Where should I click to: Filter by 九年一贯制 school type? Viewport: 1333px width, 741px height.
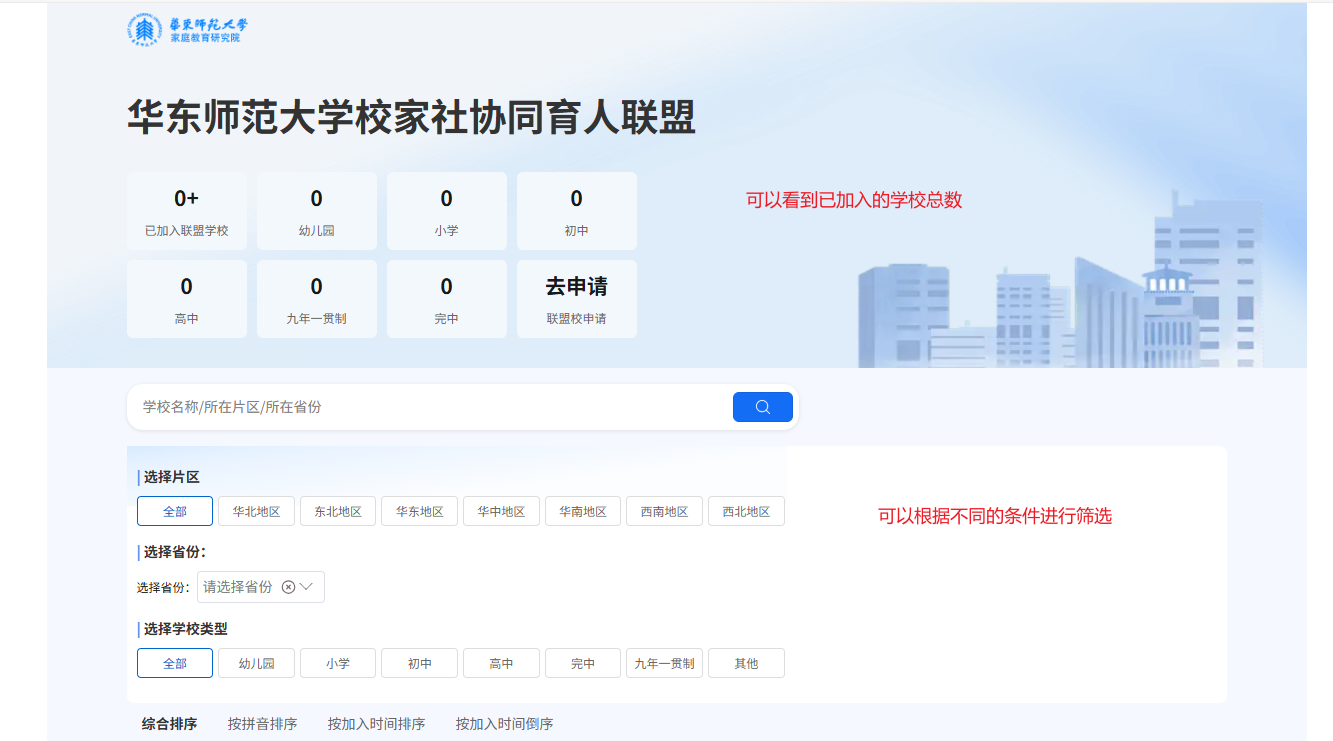click(664, 663)
